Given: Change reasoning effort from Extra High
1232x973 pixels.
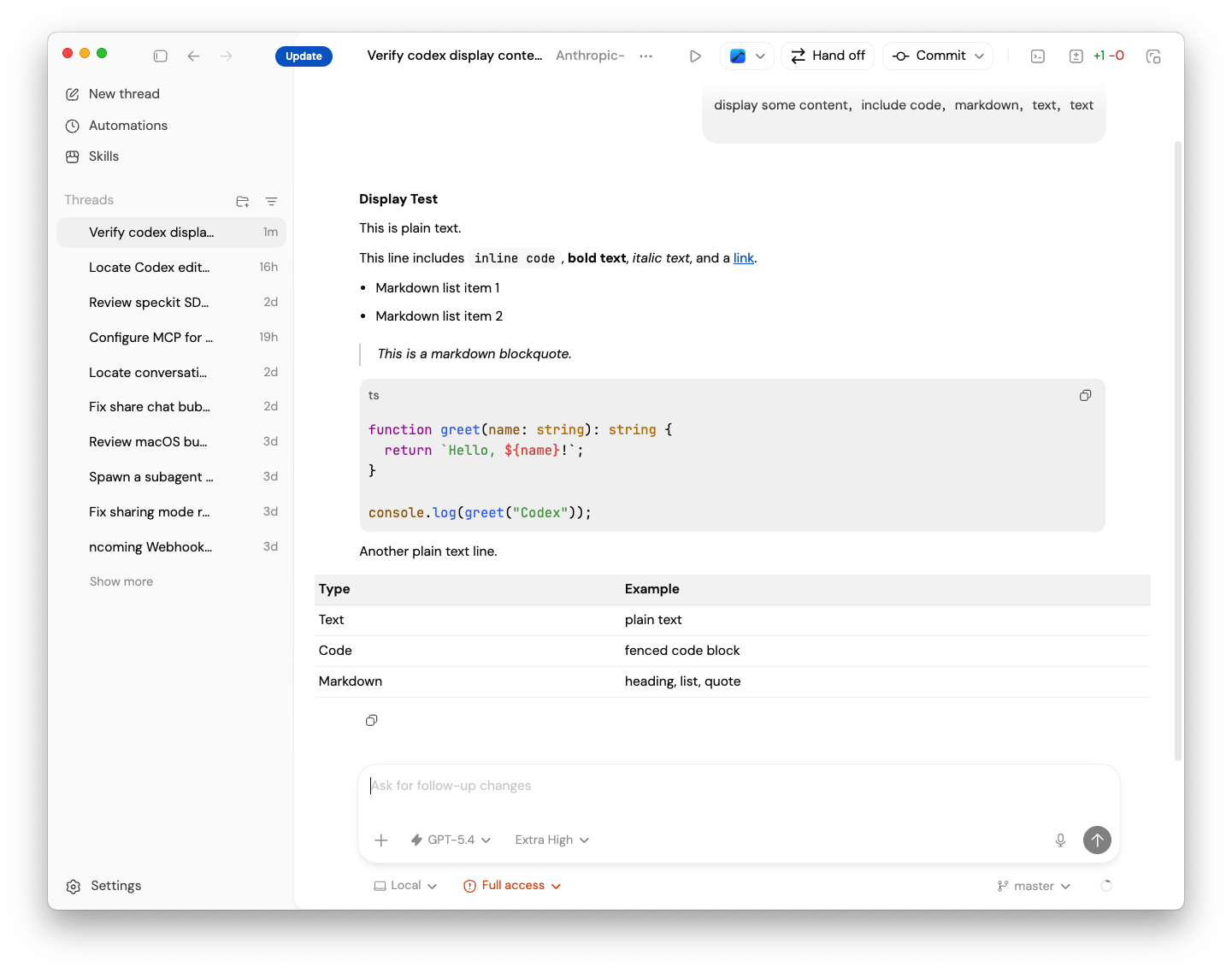Looking at the screenshot, I should click(552, 840).
